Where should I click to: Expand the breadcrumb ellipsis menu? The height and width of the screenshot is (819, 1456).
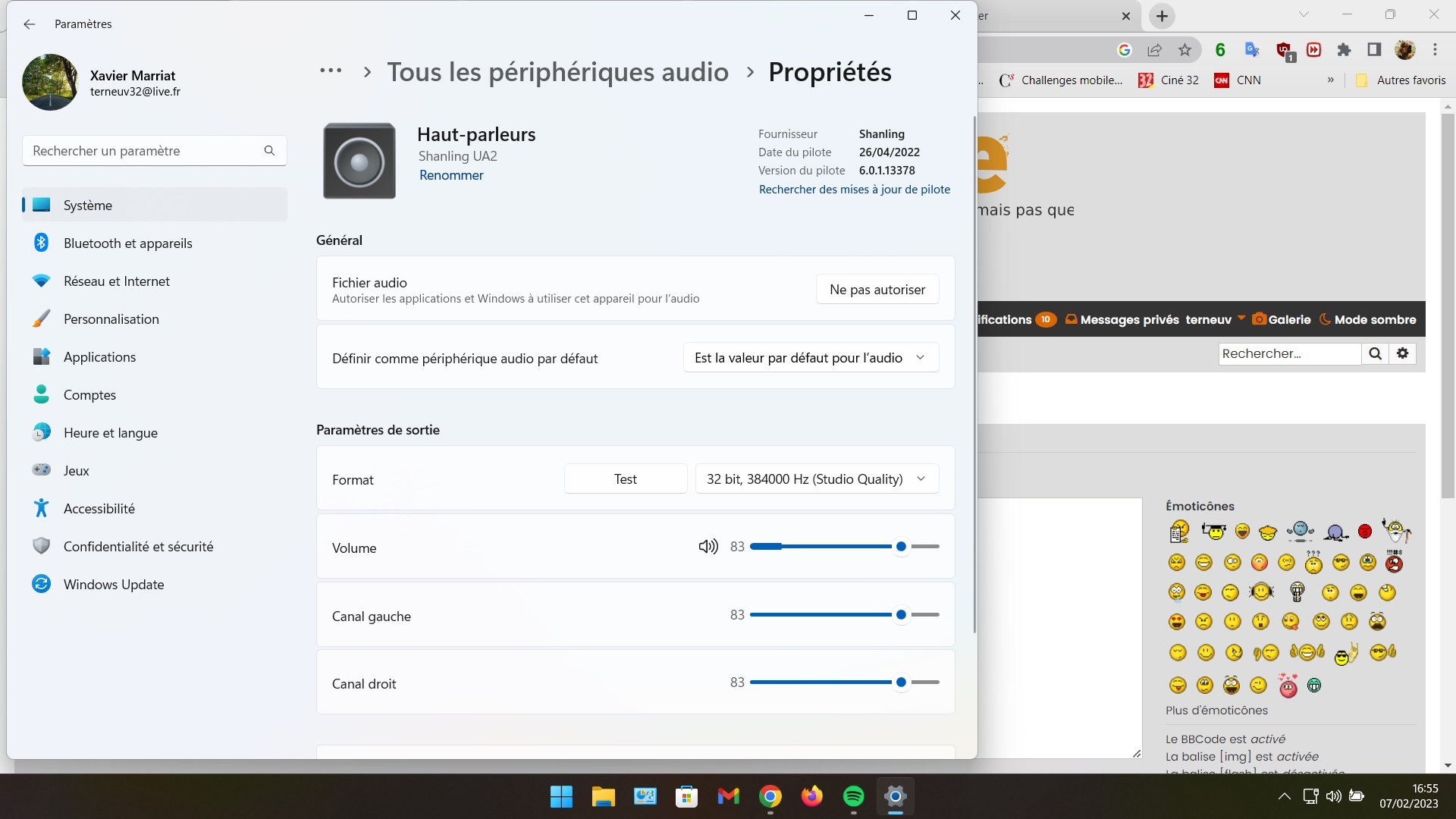331,71
